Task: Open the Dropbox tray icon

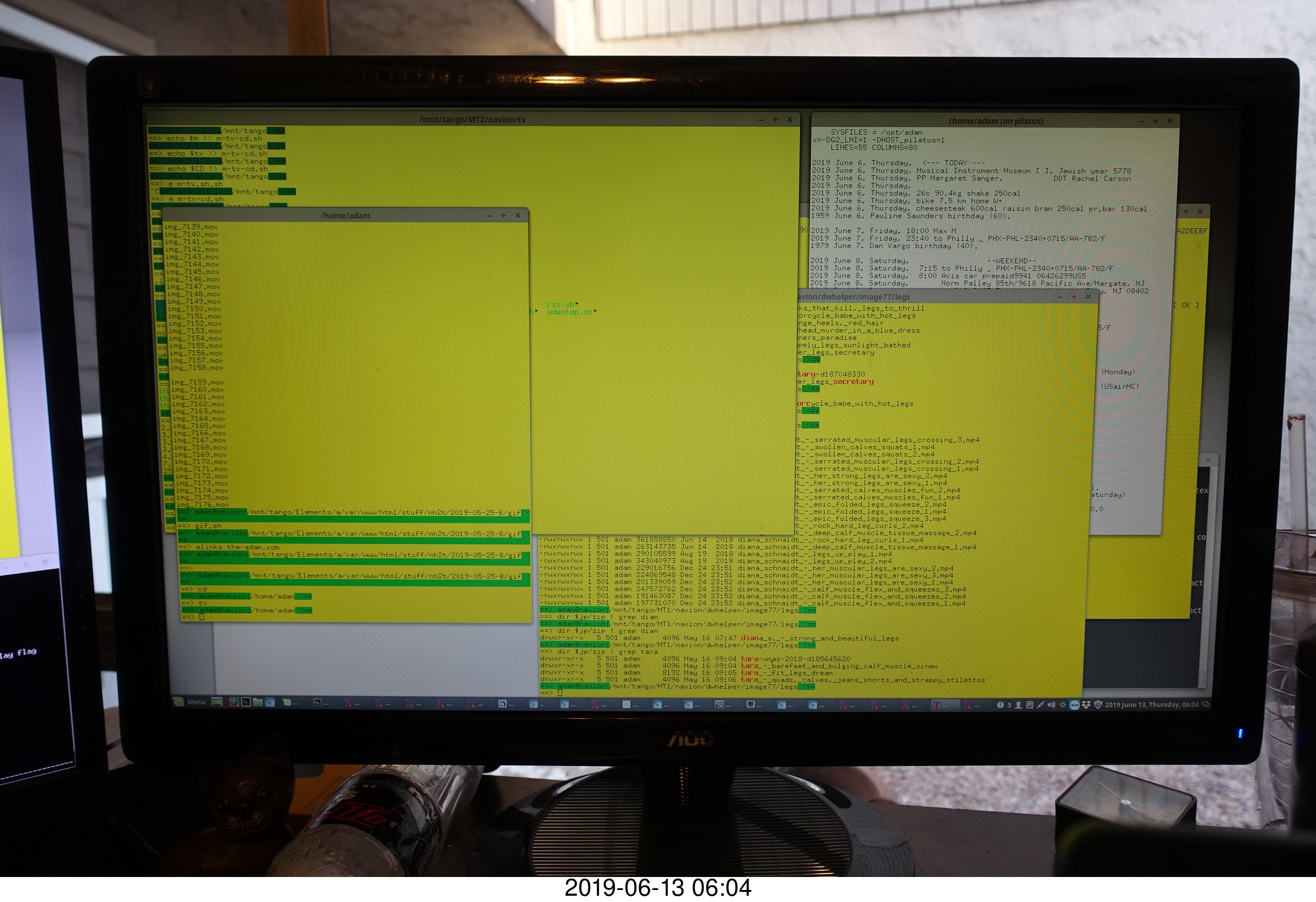Action: point(1086,705)
